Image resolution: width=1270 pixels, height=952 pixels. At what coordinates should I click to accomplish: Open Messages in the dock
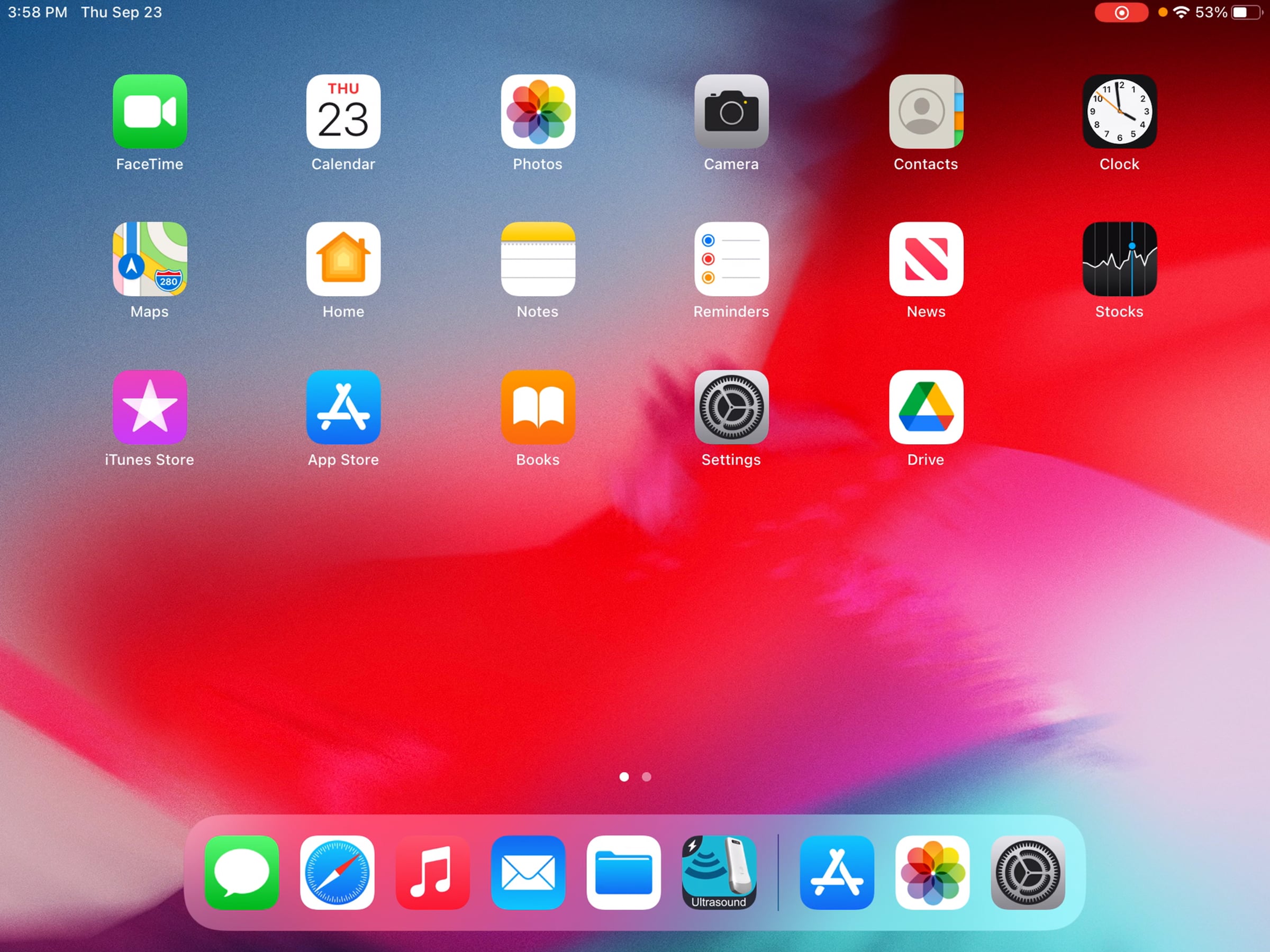[x=242, y=872]
